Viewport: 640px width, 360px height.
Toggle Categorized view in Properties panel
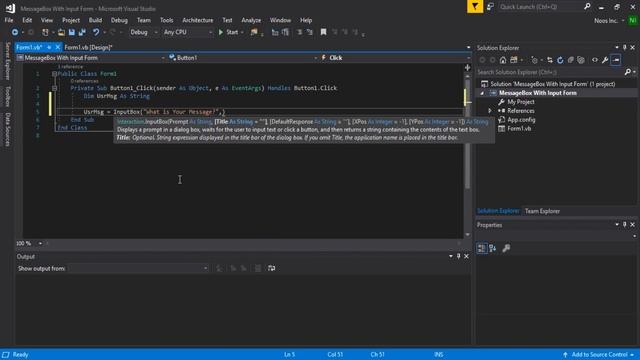482,248
